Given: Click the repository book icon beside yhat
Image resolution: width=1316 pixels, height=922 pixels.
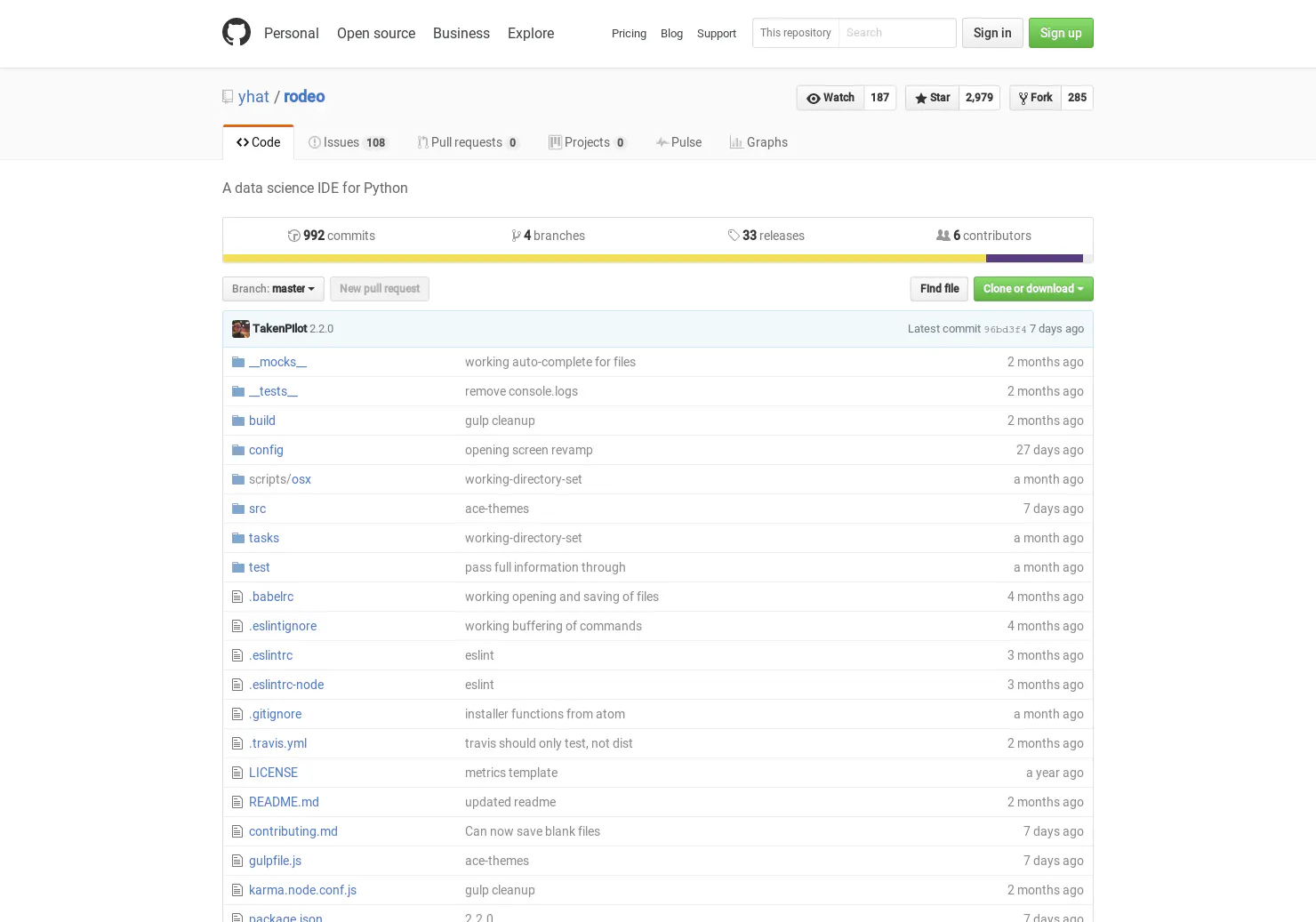Looking at the screenshot, I should [x=228, y=97].
